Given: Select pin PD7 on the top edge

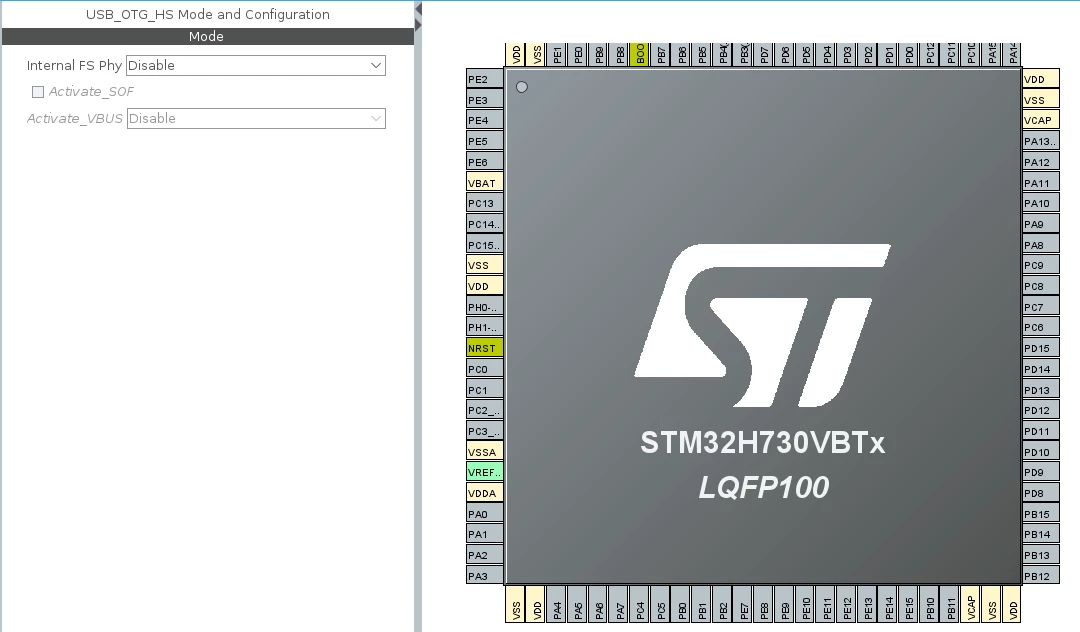Looking at the screenshot, I should click(765, 54).
